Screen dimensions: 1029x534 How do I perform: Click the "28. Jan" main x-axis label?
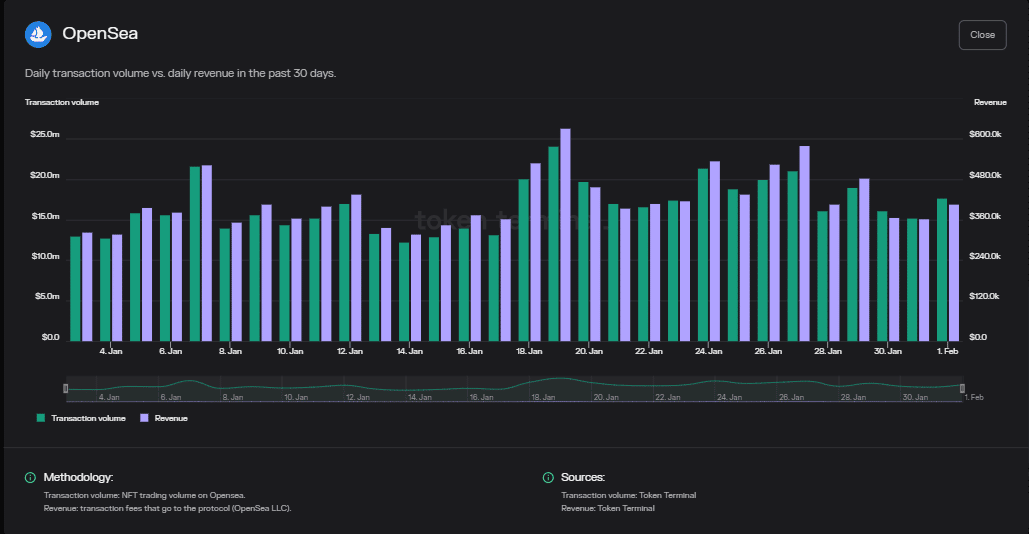point(828,352)
